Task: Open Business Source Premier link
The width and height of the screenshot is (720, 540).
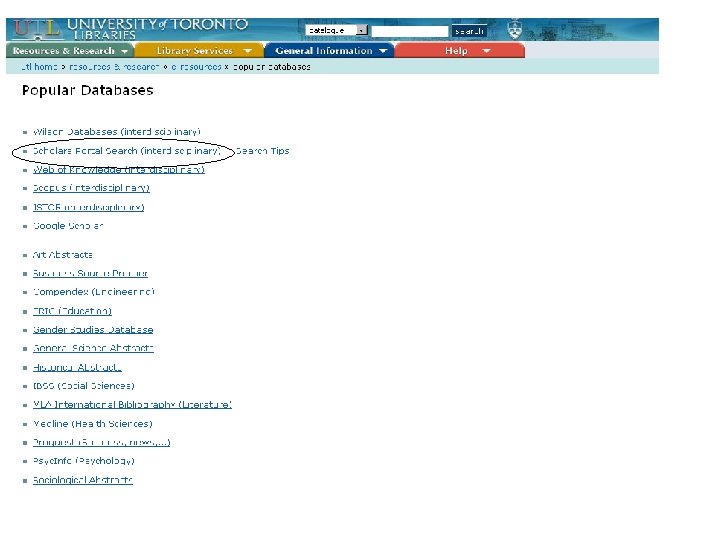Action: point(90,274)
